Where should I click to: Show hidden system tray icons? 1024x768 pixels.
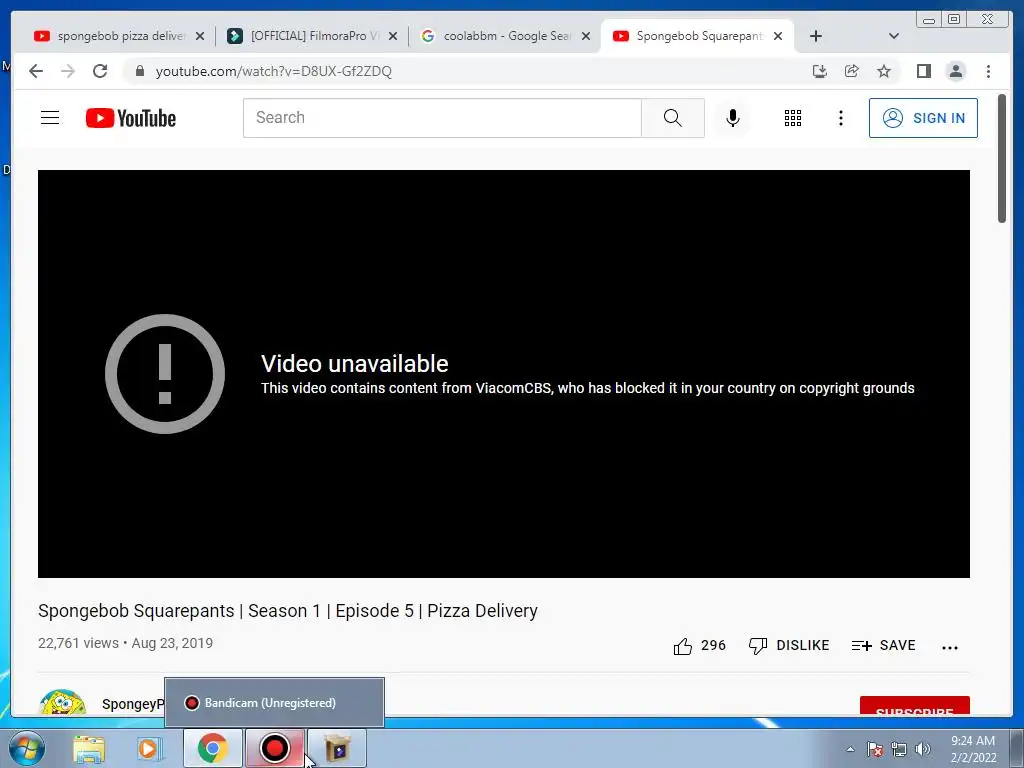coord(850,749)
